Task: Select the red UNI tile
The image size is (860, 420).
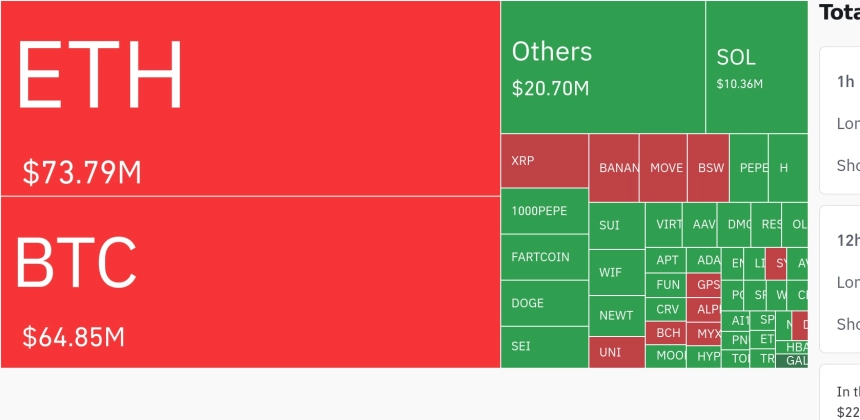Action: click(617, 353)
